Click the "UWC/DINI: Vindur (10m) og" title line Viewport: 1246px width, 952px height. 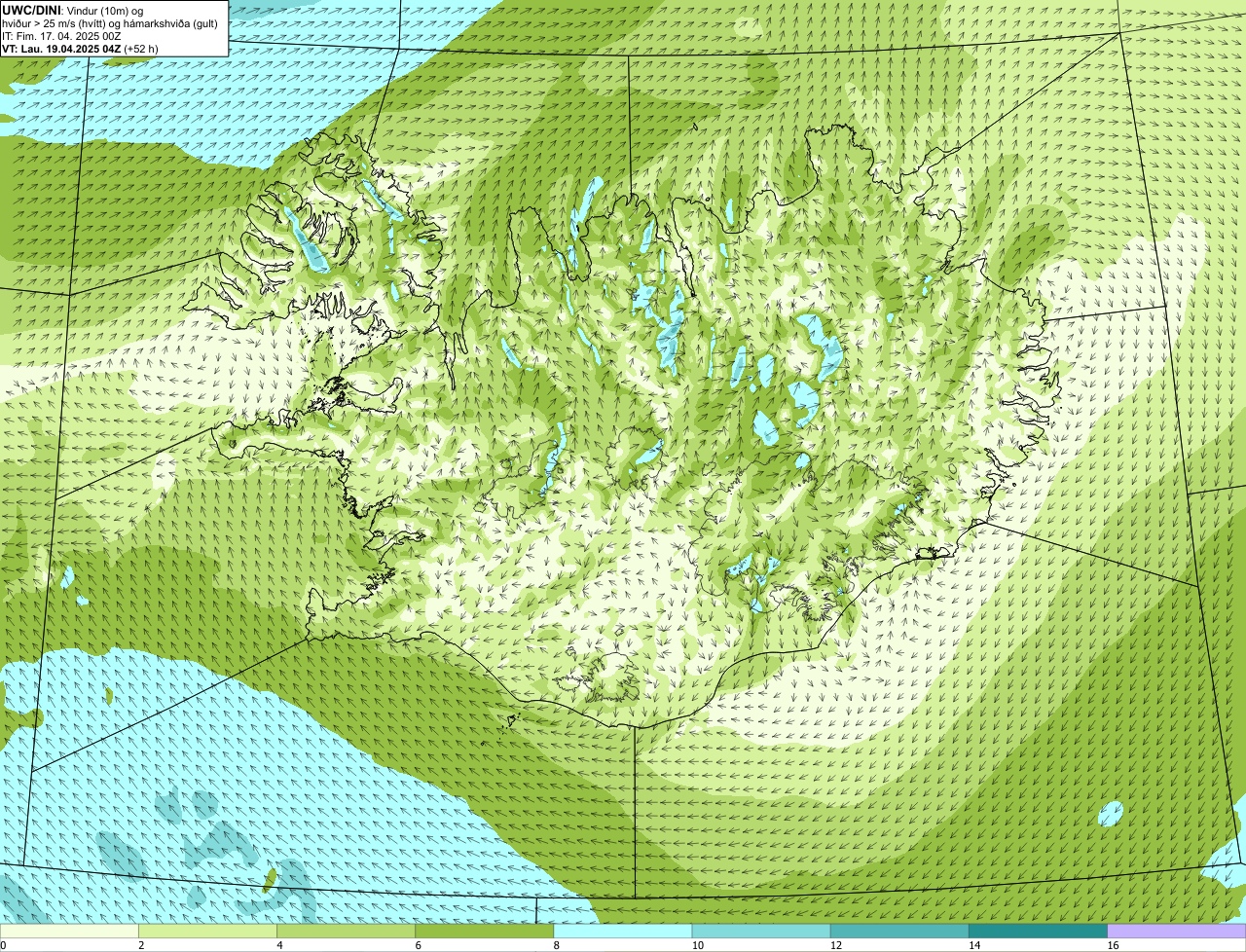click(73, 10)
